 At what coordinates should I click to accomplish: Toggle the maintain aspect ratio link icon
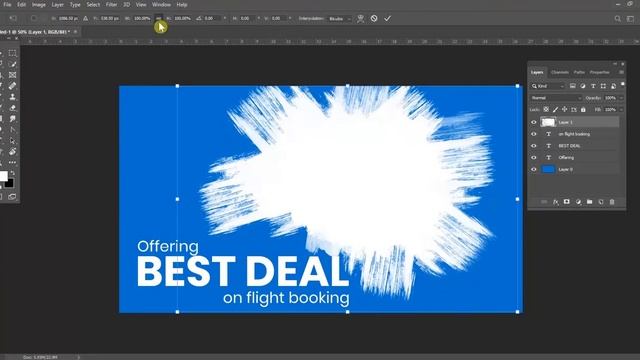click(x=159, y=18)
